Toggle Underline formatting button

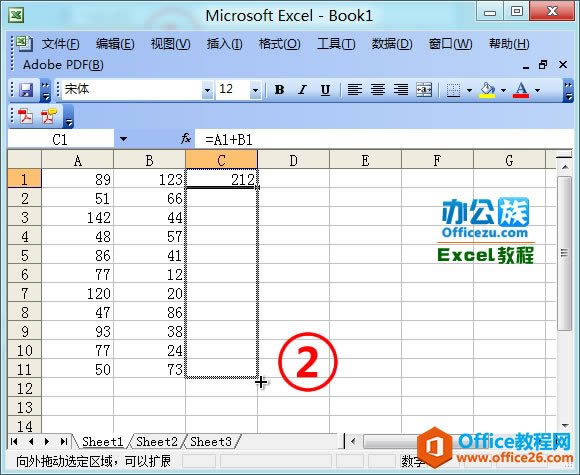[x=326, y=90]
